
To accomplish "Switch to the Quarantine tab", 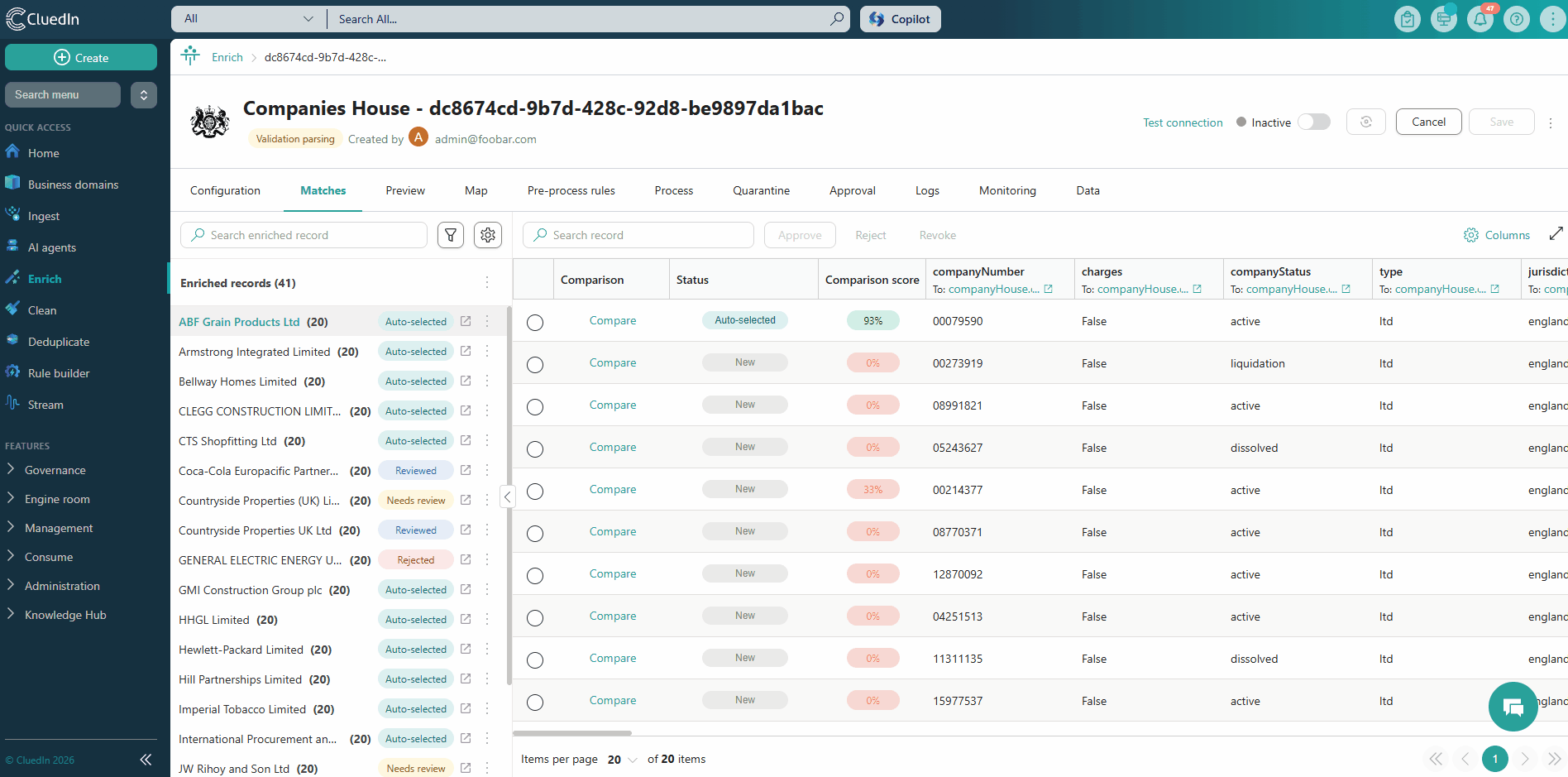I will click(761, 190).
